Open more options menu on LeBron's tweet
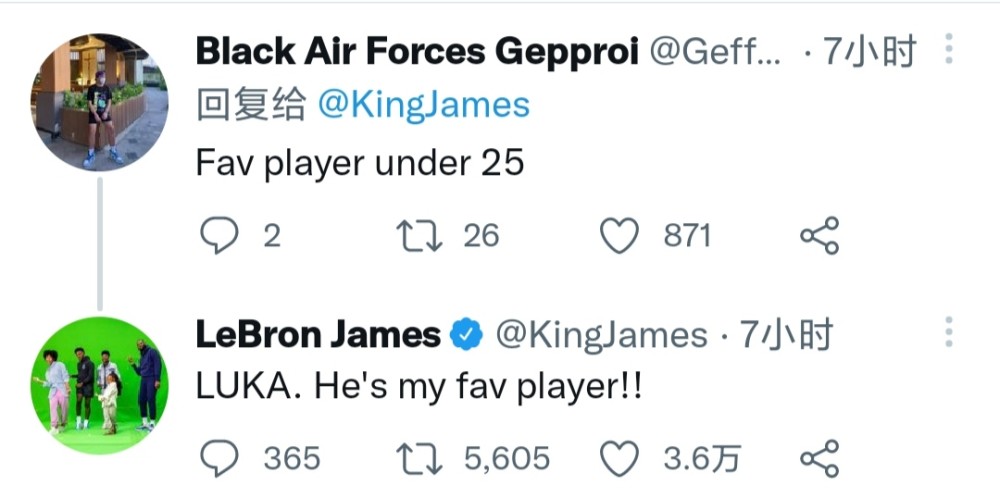This screenshot has width=1000, height=498. tap(949, 332)
